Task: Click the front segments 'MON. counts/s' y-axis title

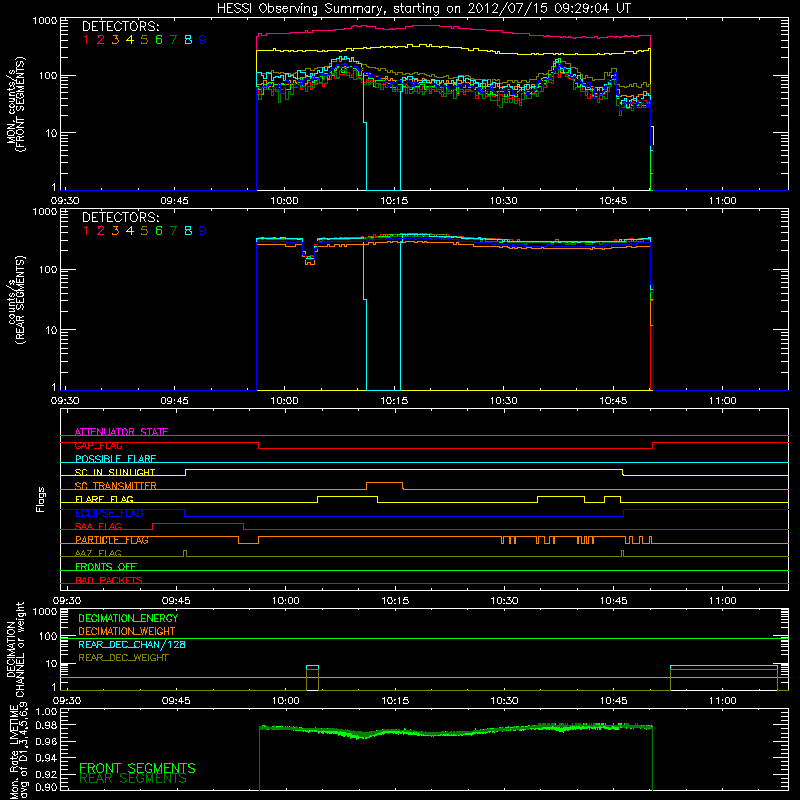Action: [x=15, y=105]
